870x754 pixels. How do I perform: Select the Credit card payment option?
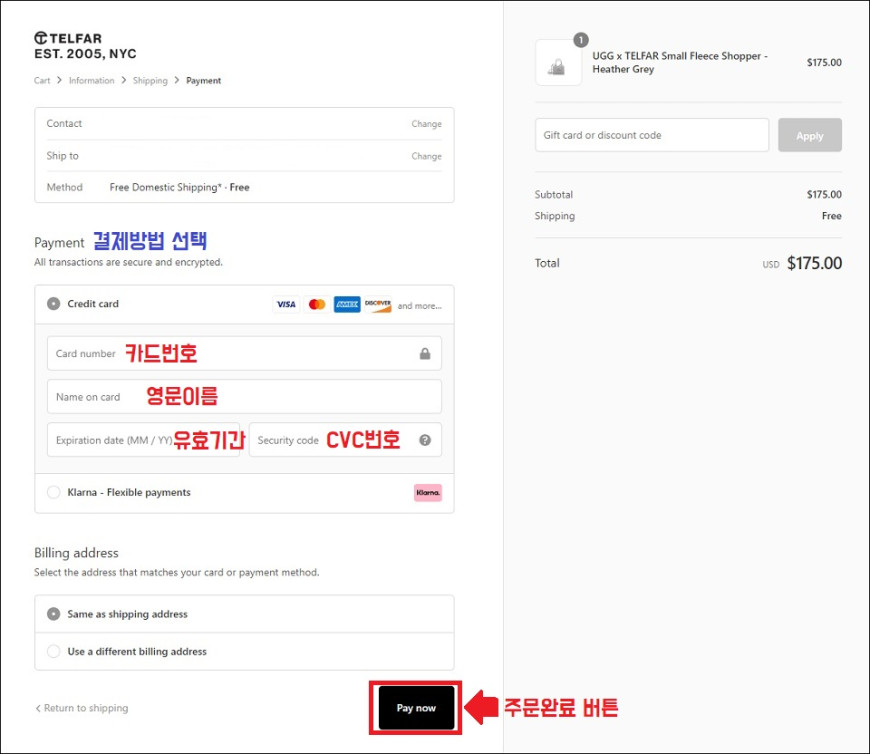pos(53,304)
